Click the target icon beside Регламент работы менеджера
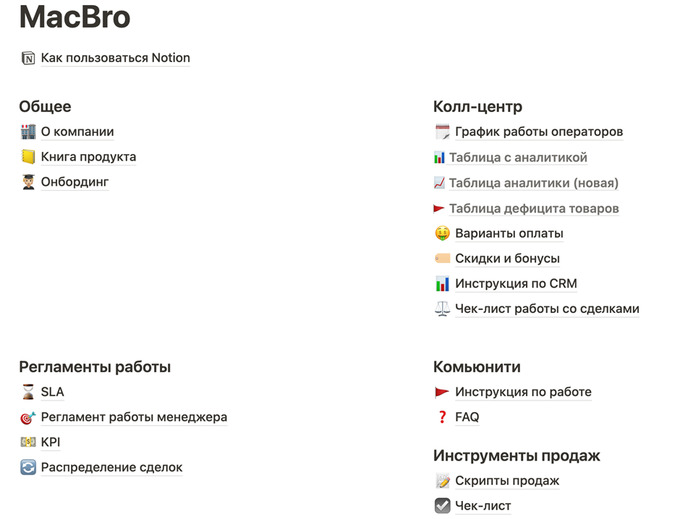 tap(28, 417)
